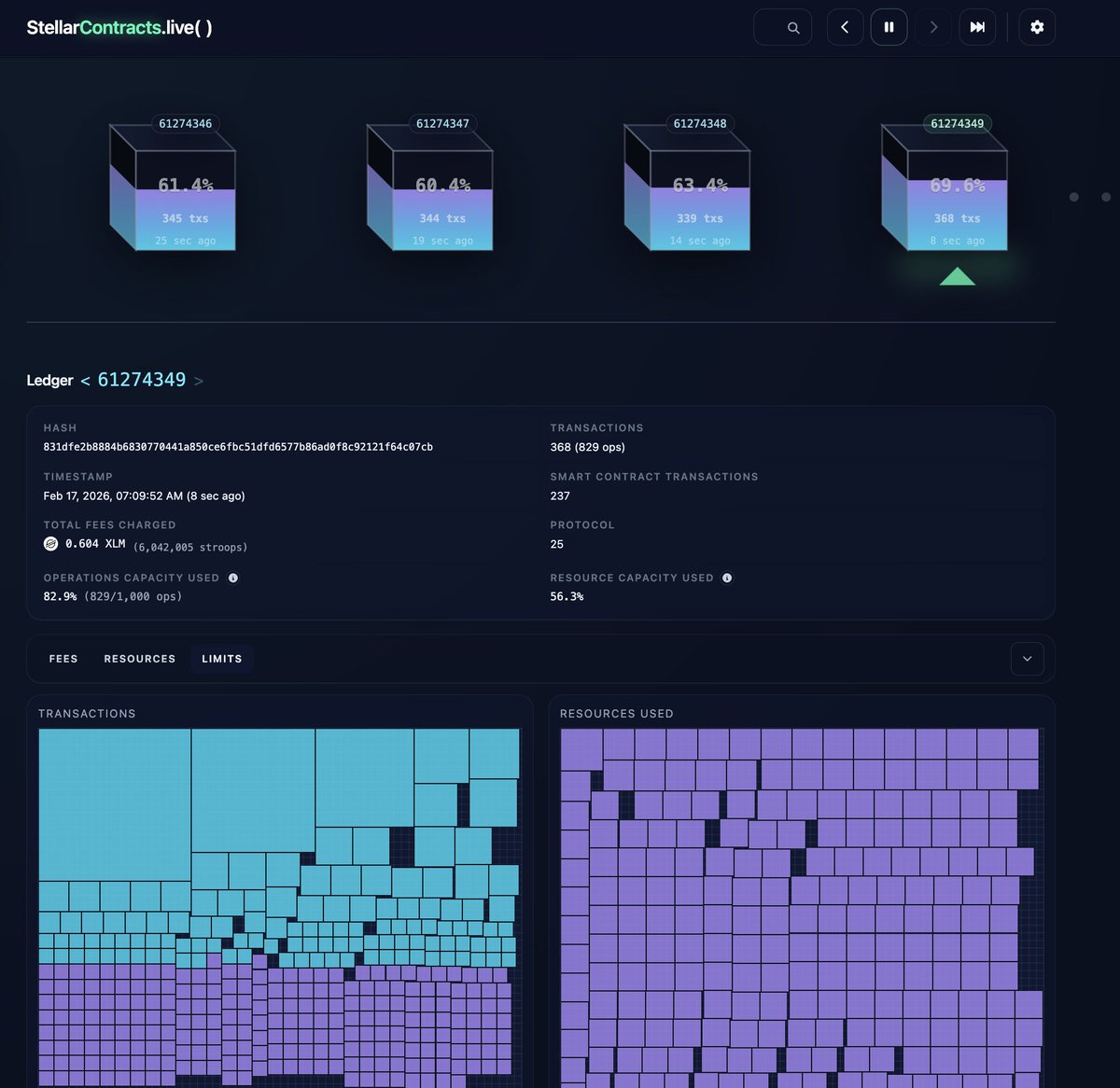Switch to the FEES tab
The height and width of the screenshot is (1088, 1120).
point(63,659)
